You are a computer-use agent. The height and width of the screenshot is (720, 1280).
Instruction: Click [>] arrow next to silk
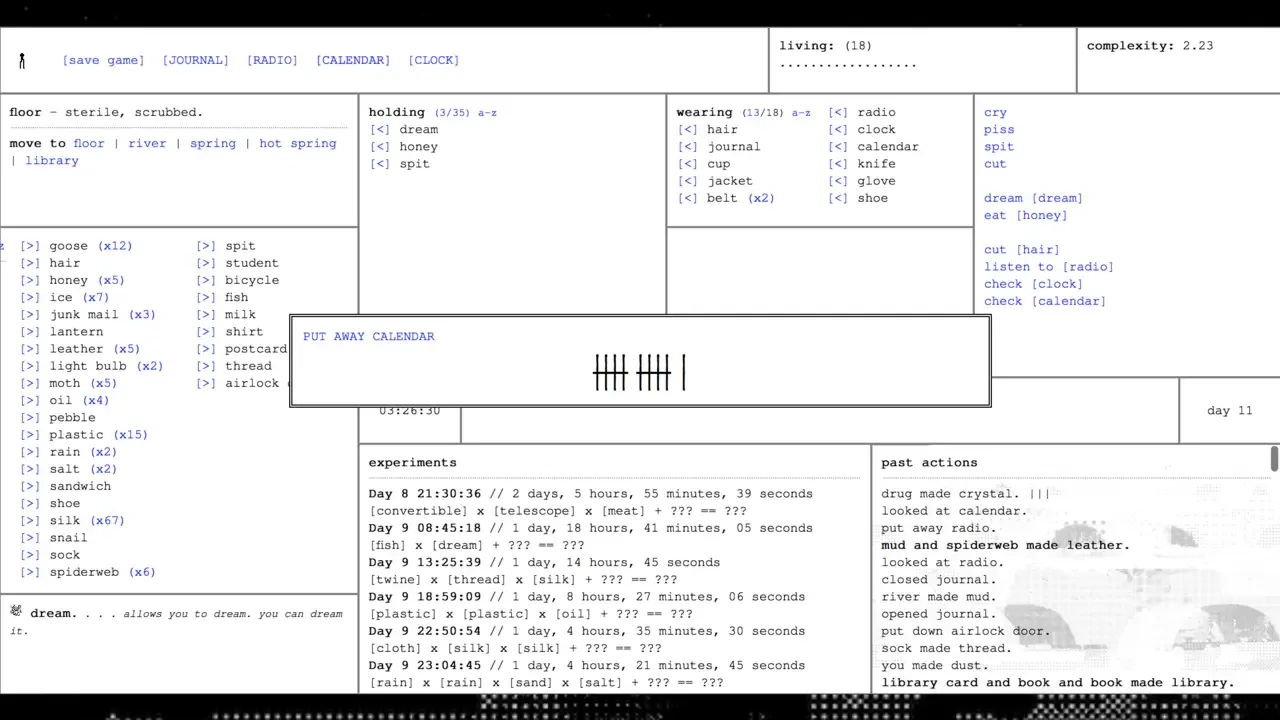point(30,521)
